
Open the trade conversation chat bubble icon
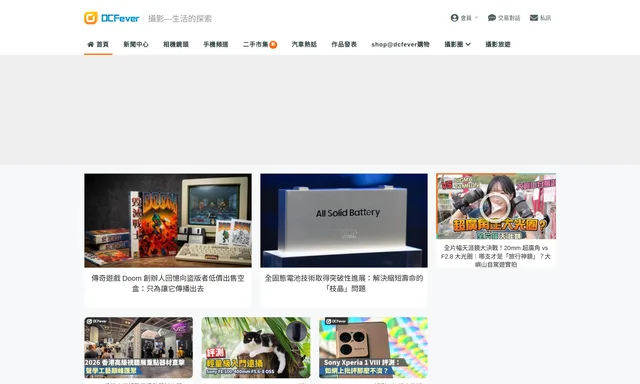pos(492,18)
